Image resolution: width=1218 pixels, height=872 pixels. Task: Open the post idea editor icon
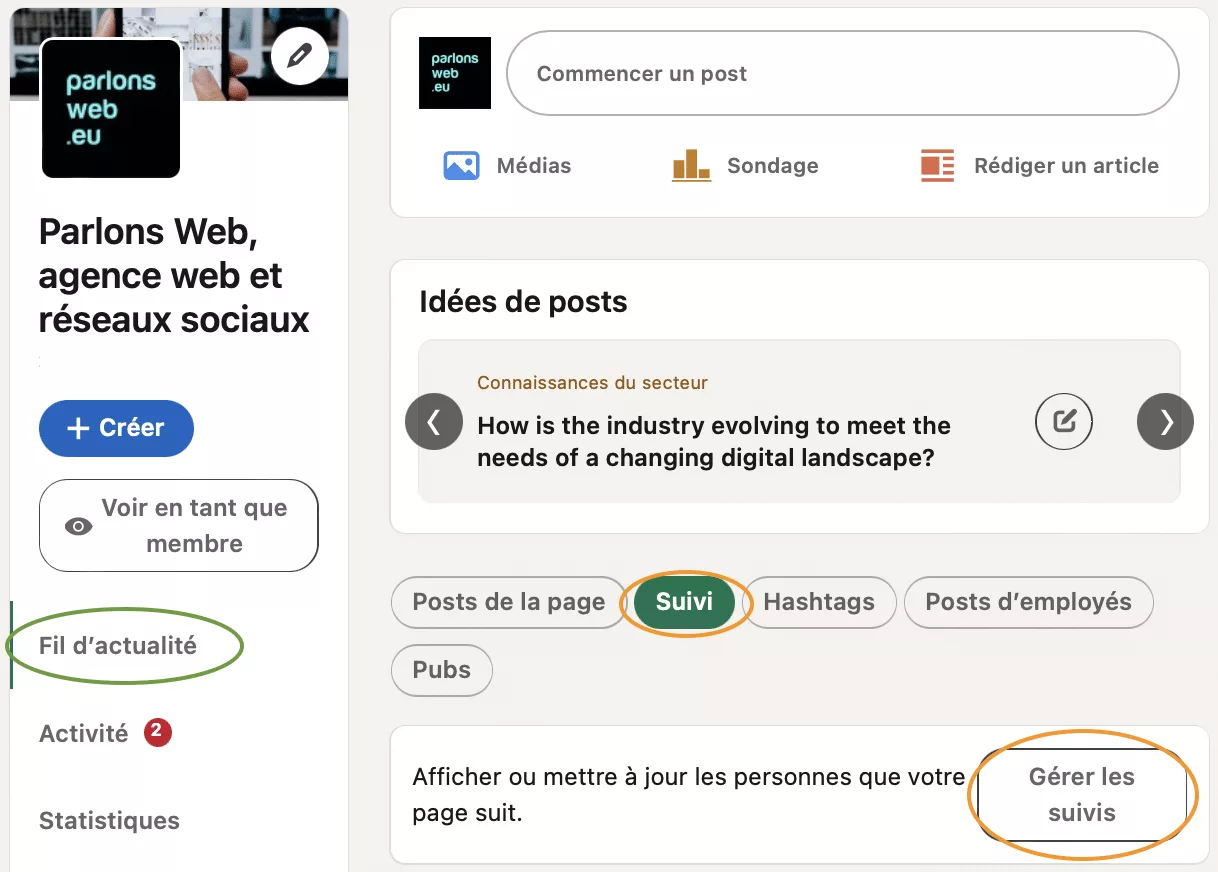pyautogui.click(x=1063, y=421)
